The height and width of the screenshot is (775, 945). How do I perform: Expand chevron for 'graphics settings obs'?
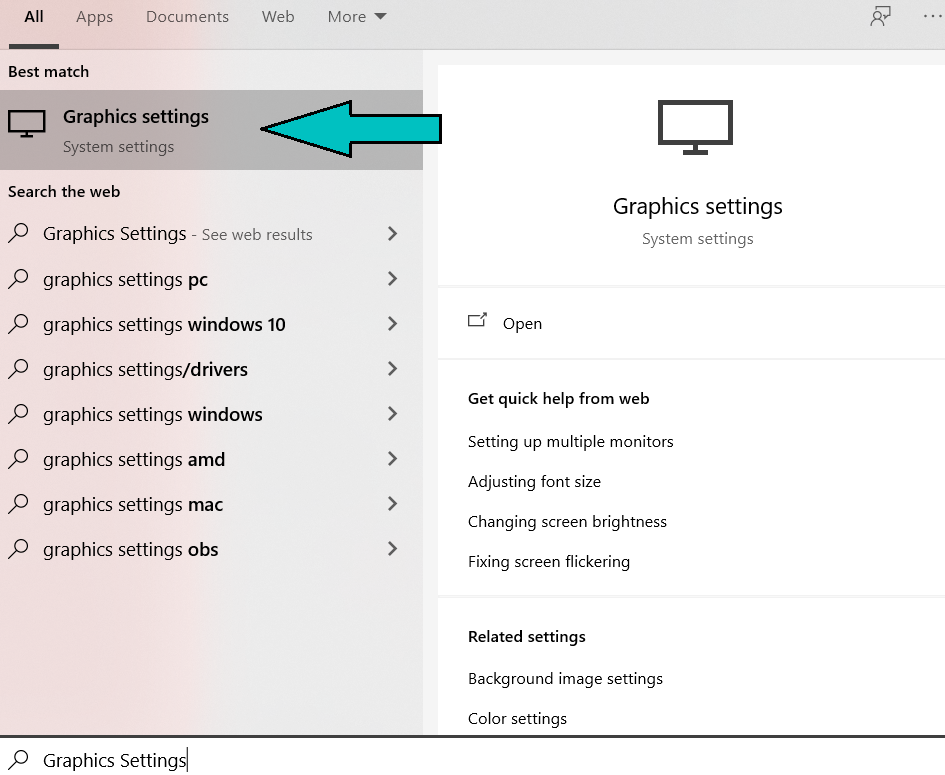point(392,549)
